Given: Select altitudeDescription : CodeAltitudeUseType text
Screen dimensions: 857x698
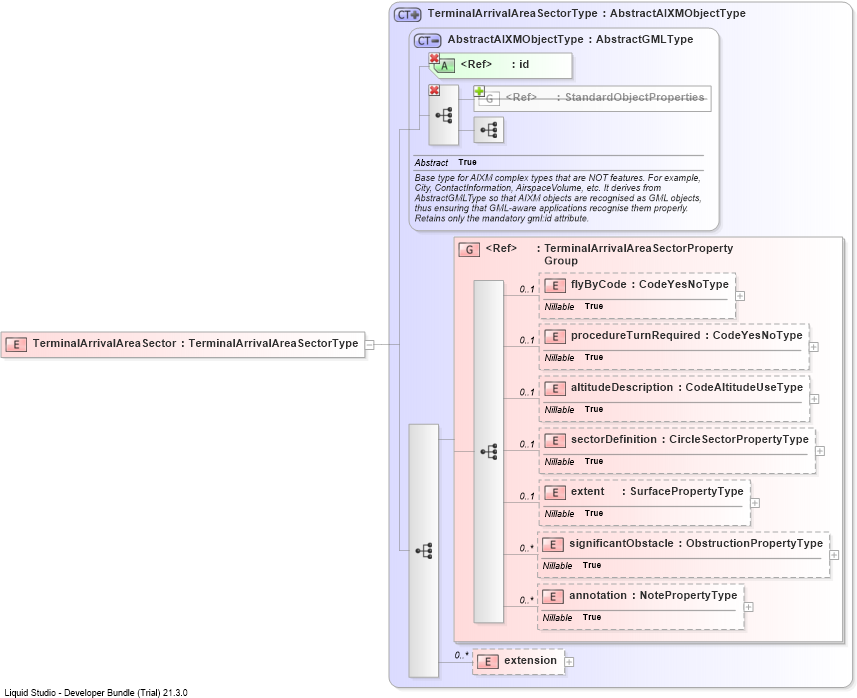Looking at the screenshot, I should (687, 387).
